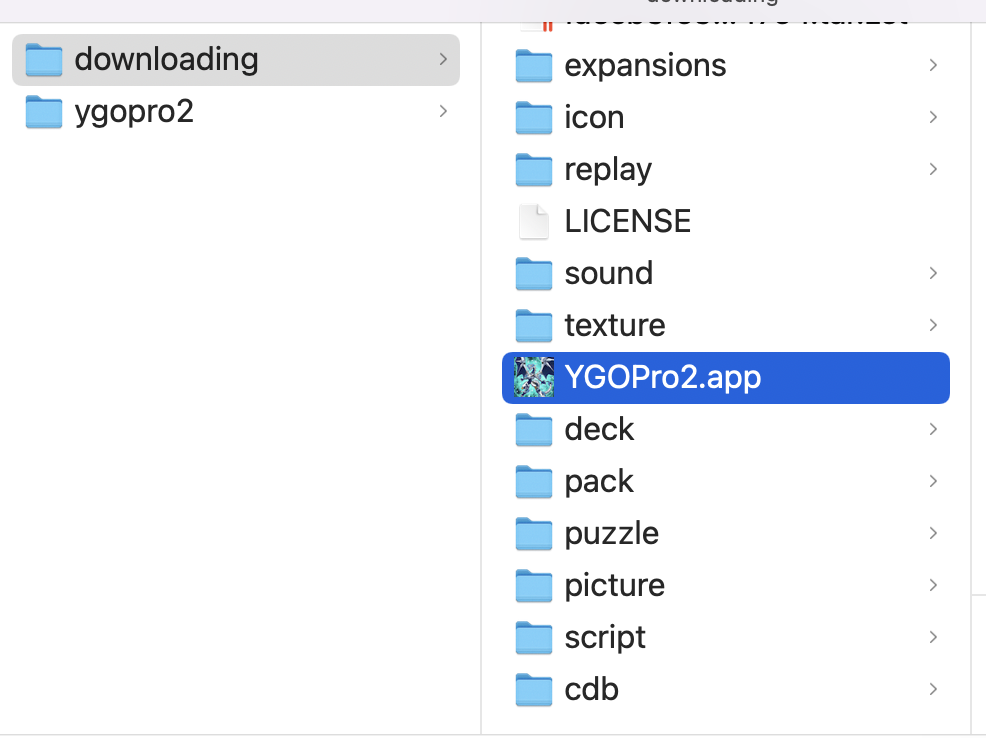Image resolution: width=986 pixels, height=738 pixels.
Task: Select the "LICENSE" file name
Action: click(628, 221)
